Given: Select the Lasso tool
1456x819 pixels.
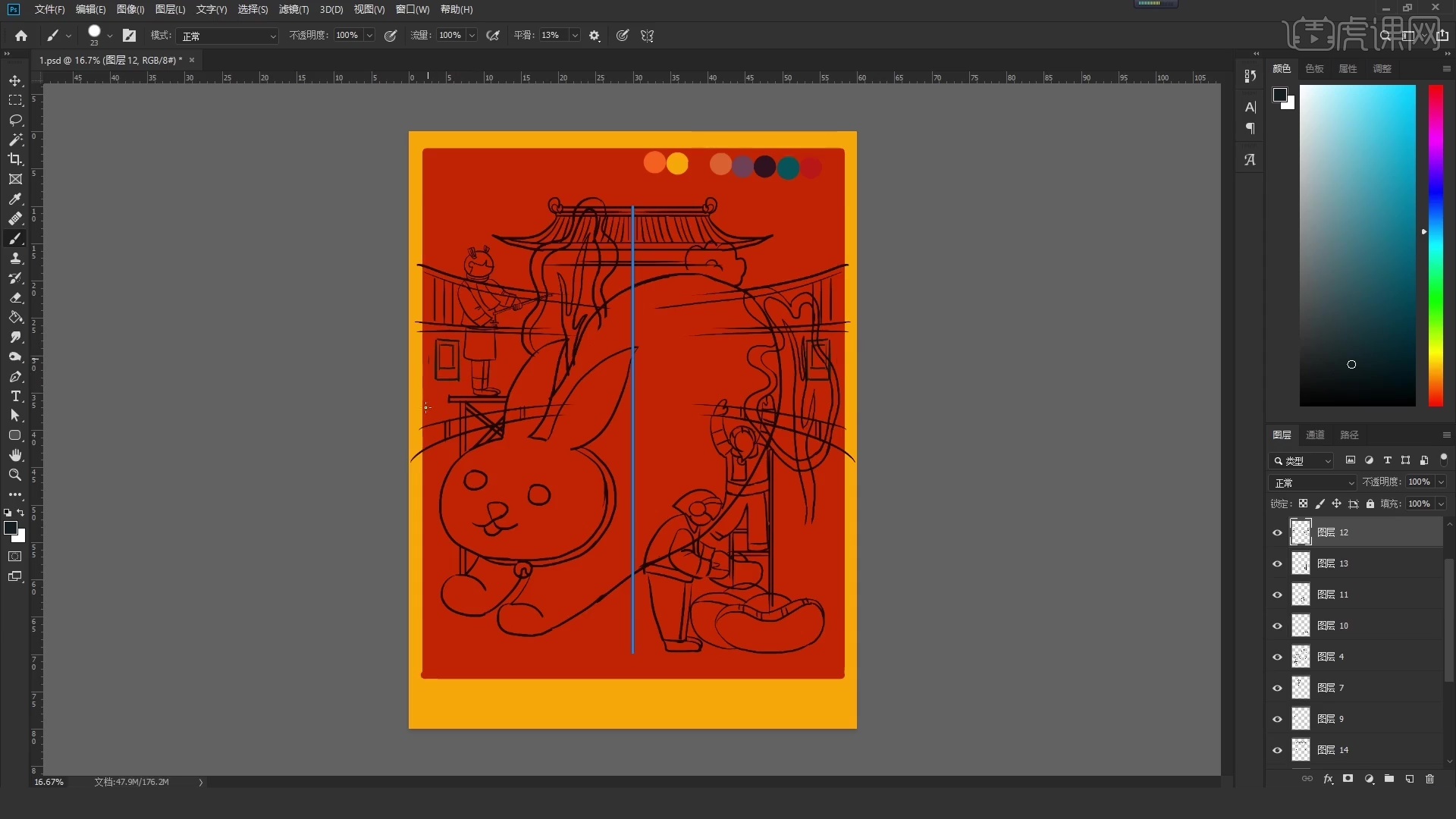Looking at the screenshot, I should [x=15, y=120].
